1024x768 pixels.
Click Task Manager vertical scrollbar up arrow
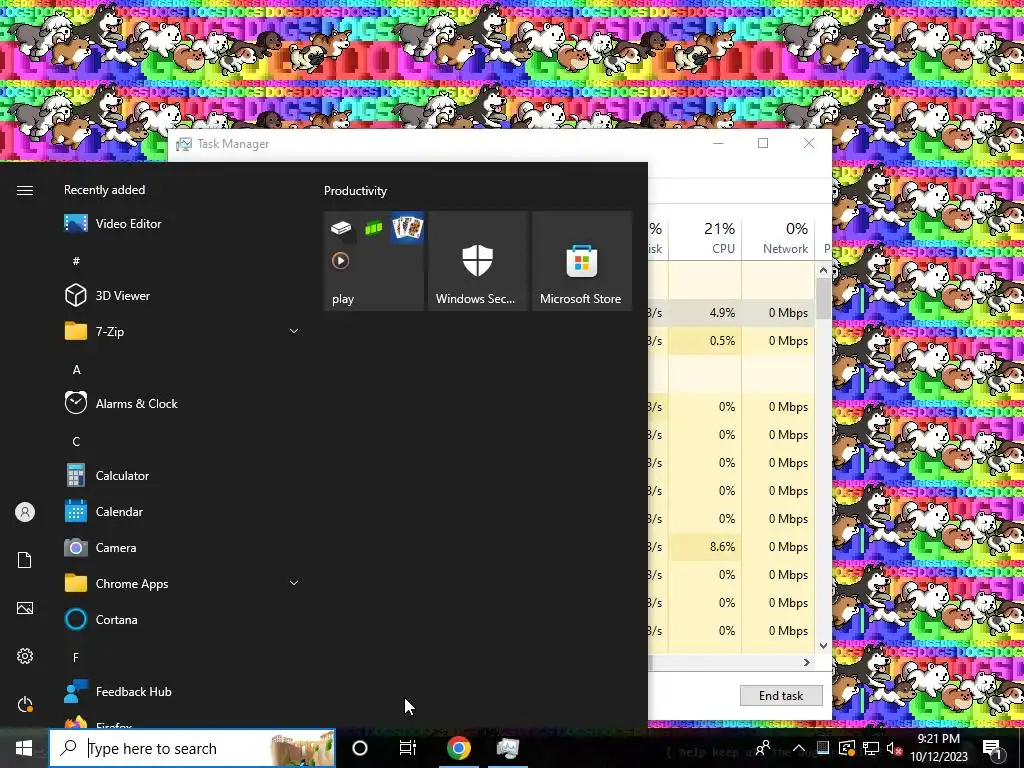[x=823, y=270]
